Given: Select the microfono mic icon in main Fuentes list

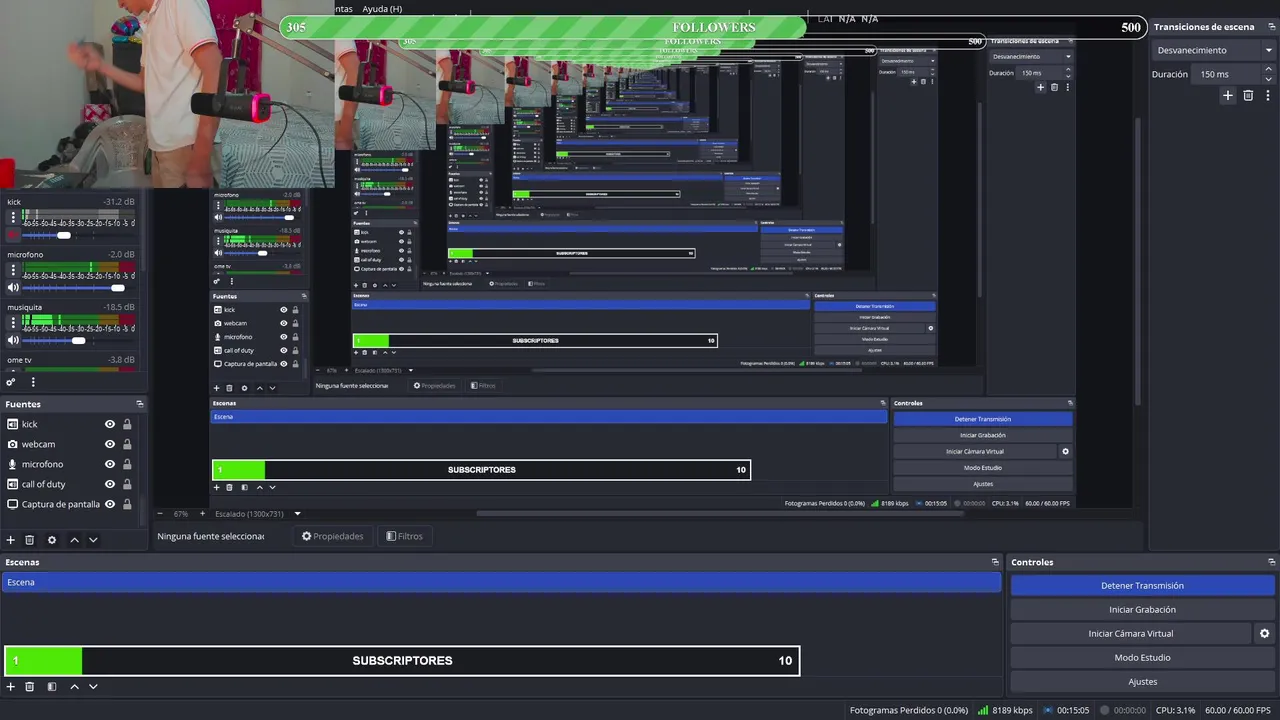Looking at the screenshot, I should click(x=12, y=464).
